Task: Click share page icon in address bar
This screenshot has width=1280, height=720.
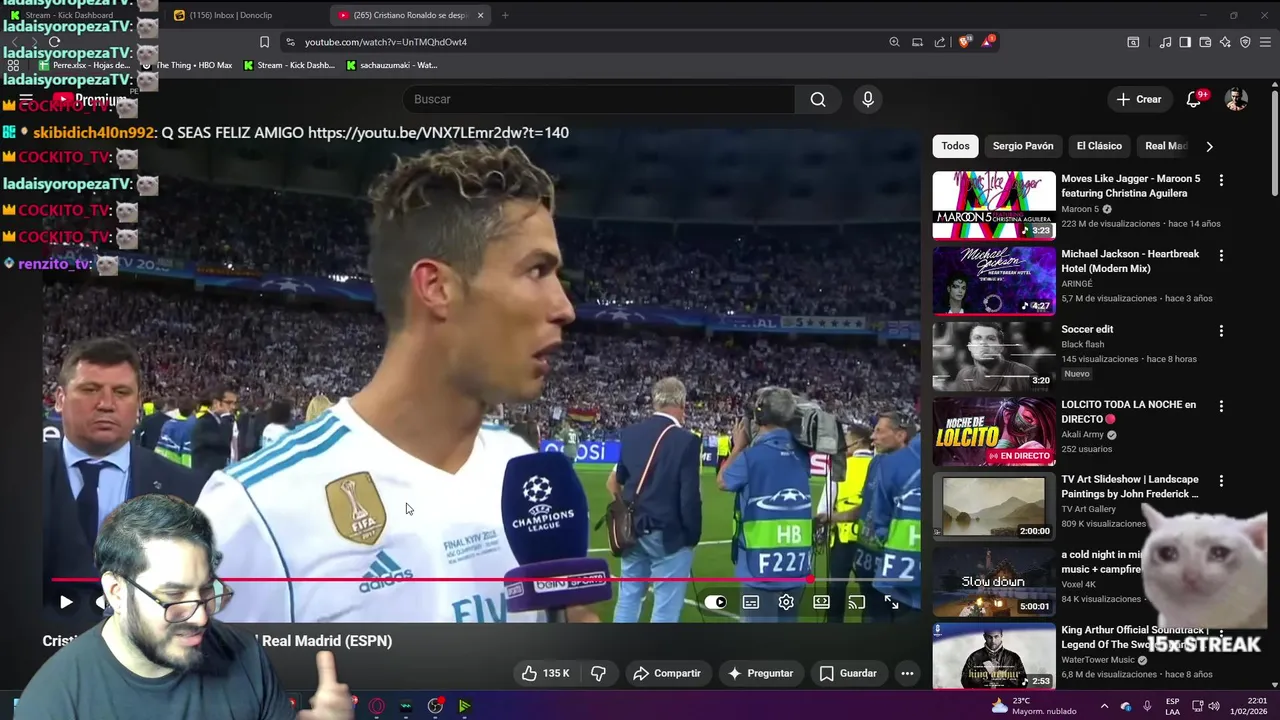Action: (940, 42)
